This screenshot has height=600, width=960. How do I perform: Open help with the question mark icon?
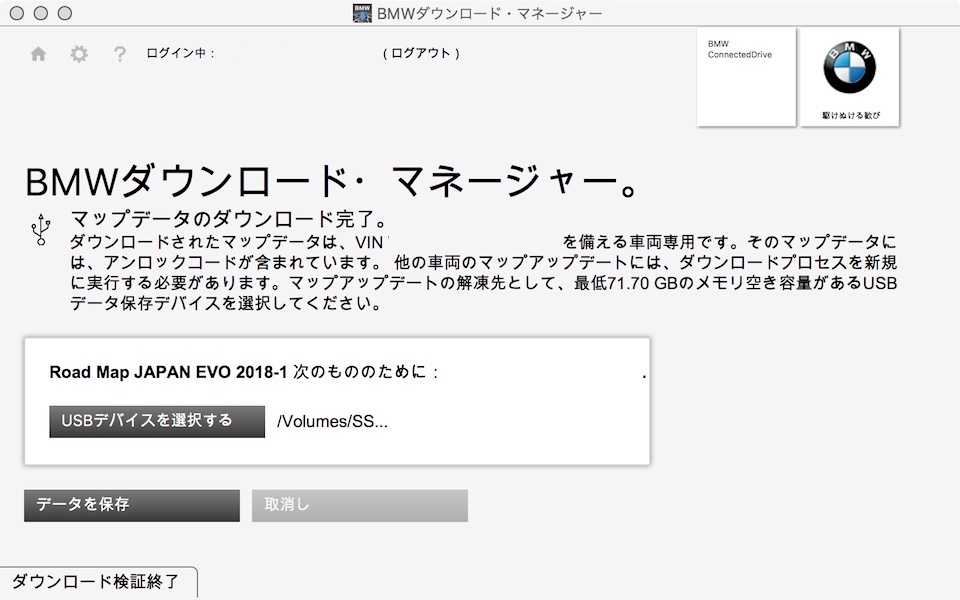119,54
